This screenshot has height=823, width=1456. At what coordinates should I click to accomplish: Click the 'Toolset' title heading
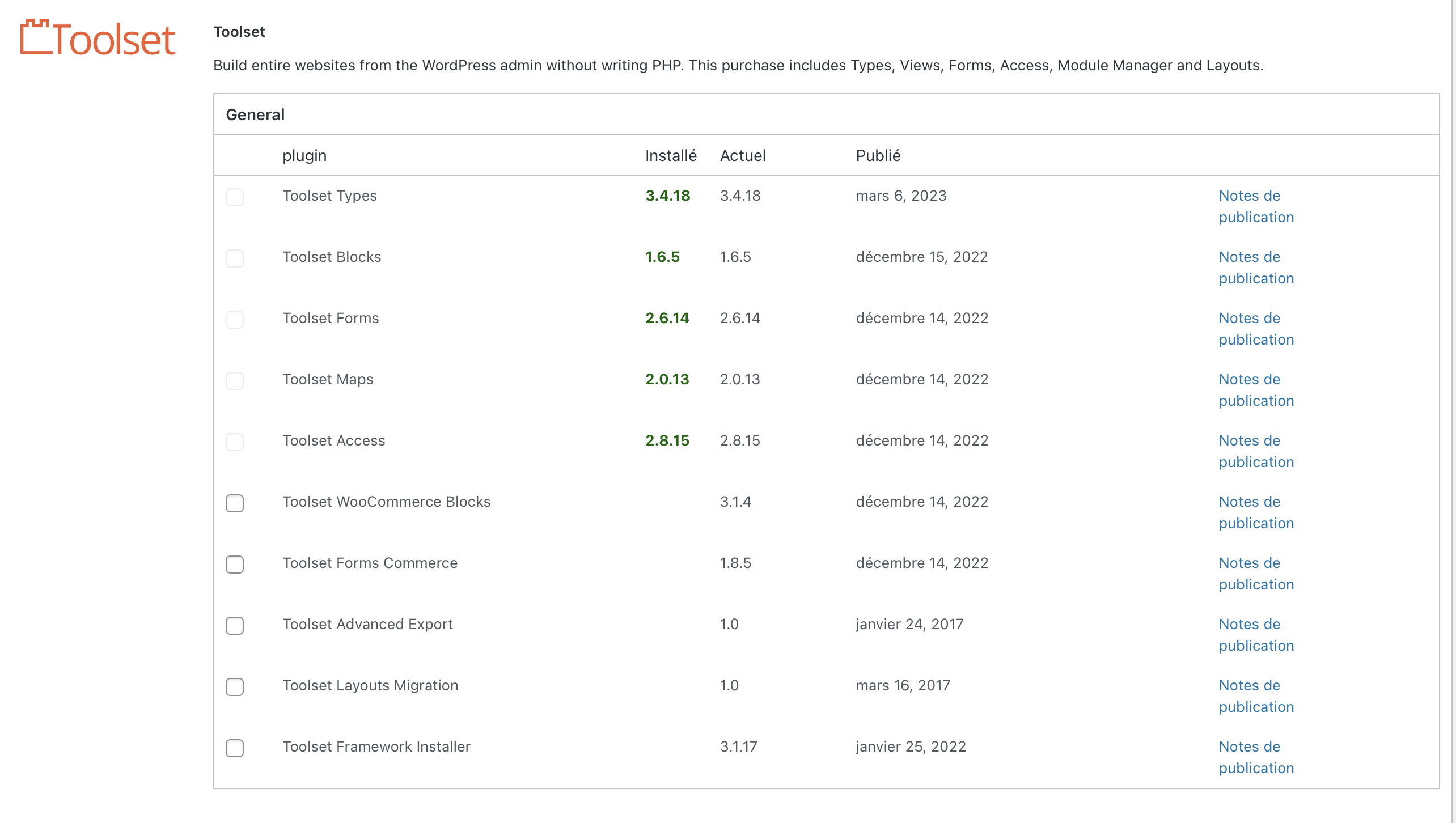pyautogui.click(x=239, y=32)
